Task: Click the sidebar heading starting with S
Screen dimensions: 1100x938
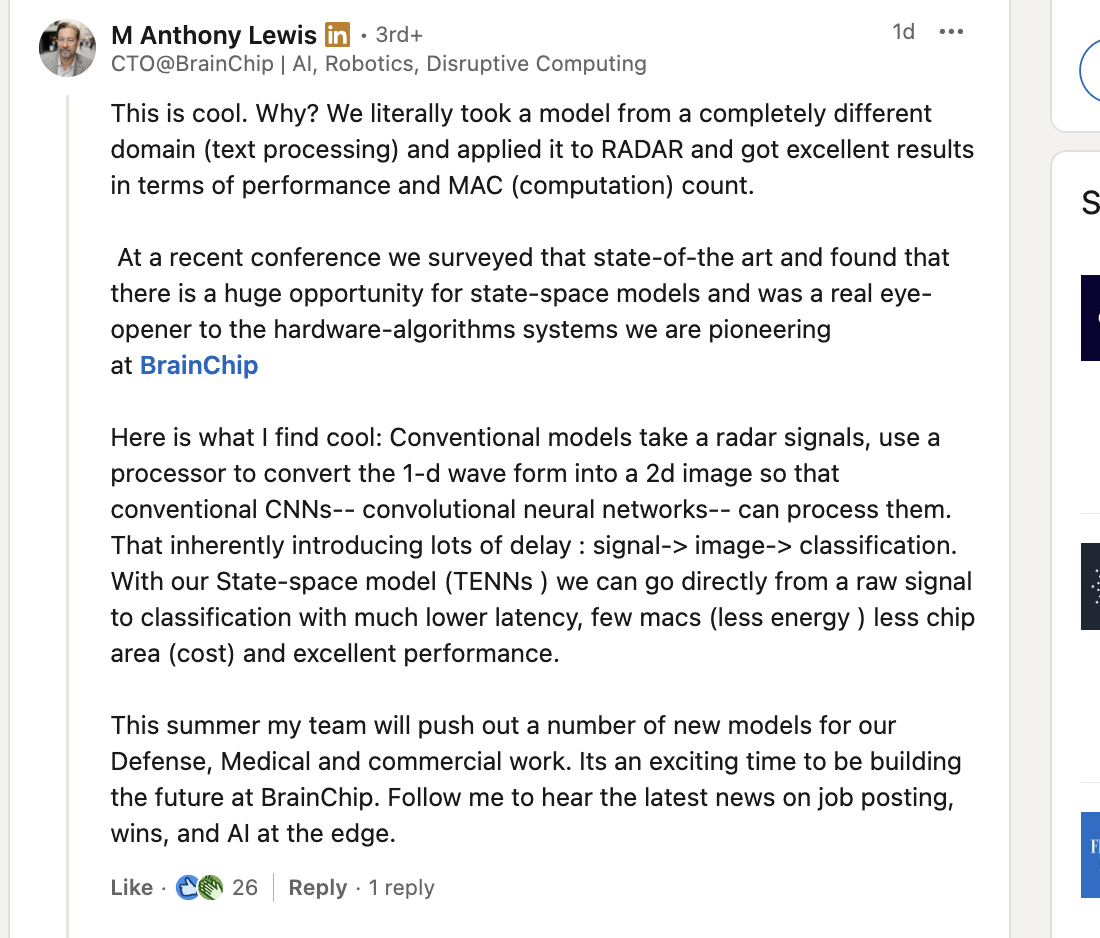Action: point(1090,204)
